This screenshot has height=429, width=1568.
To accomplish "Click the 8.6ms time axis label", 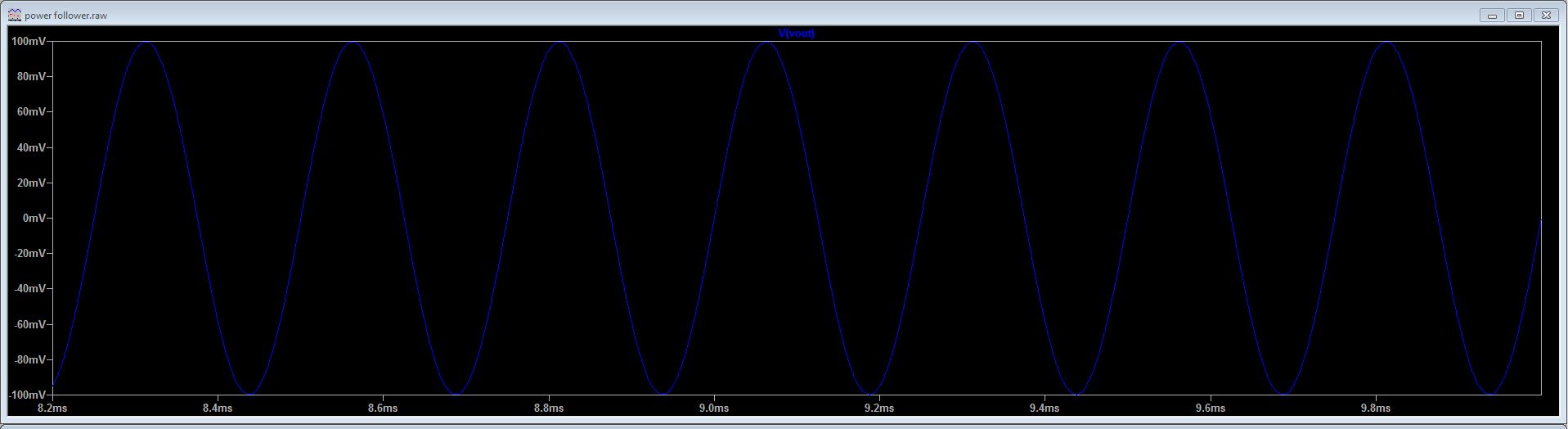I will [383, 408].
